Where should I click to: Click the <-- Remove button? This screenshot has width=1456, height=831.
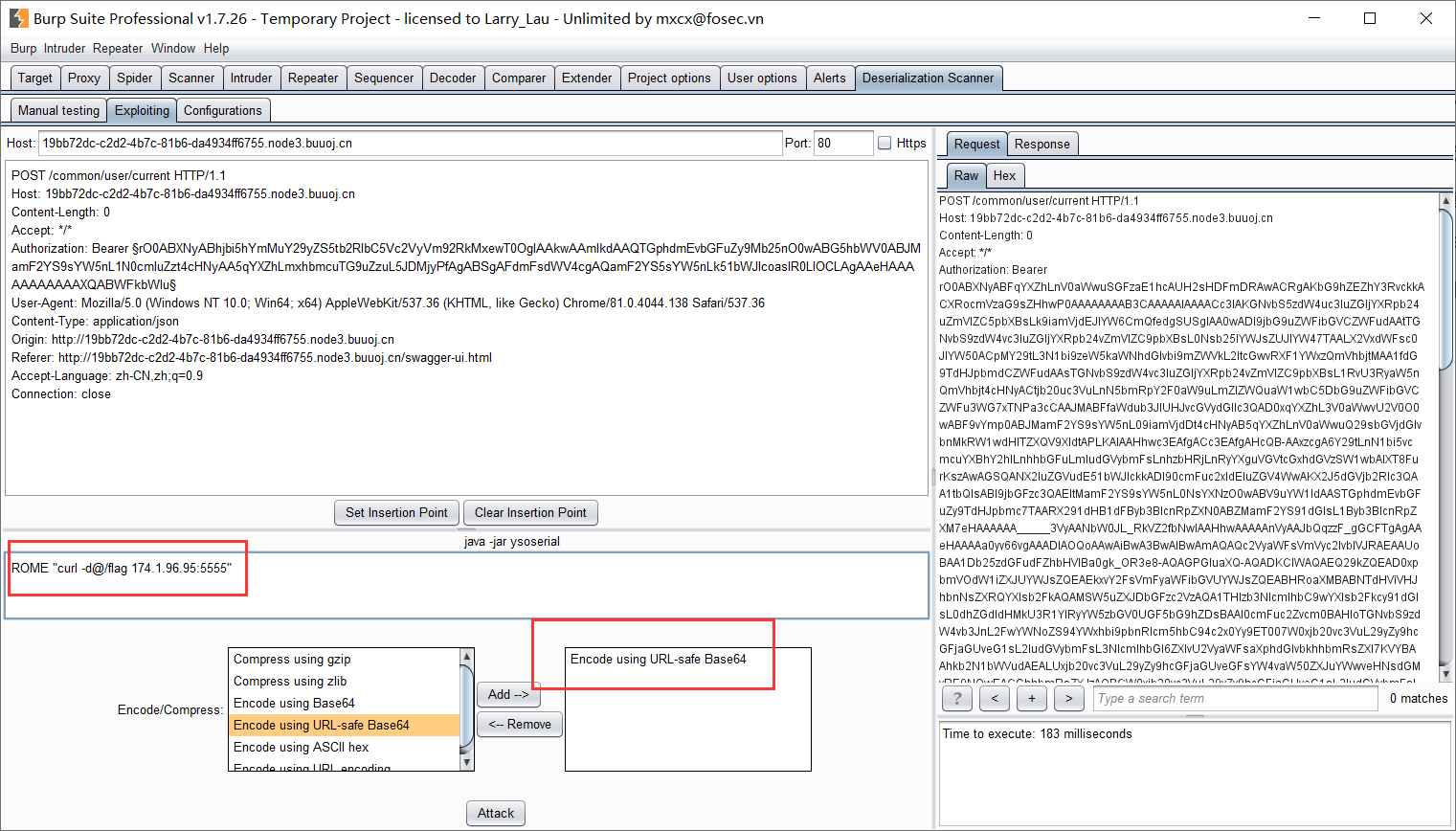click(x=520, y=724)
